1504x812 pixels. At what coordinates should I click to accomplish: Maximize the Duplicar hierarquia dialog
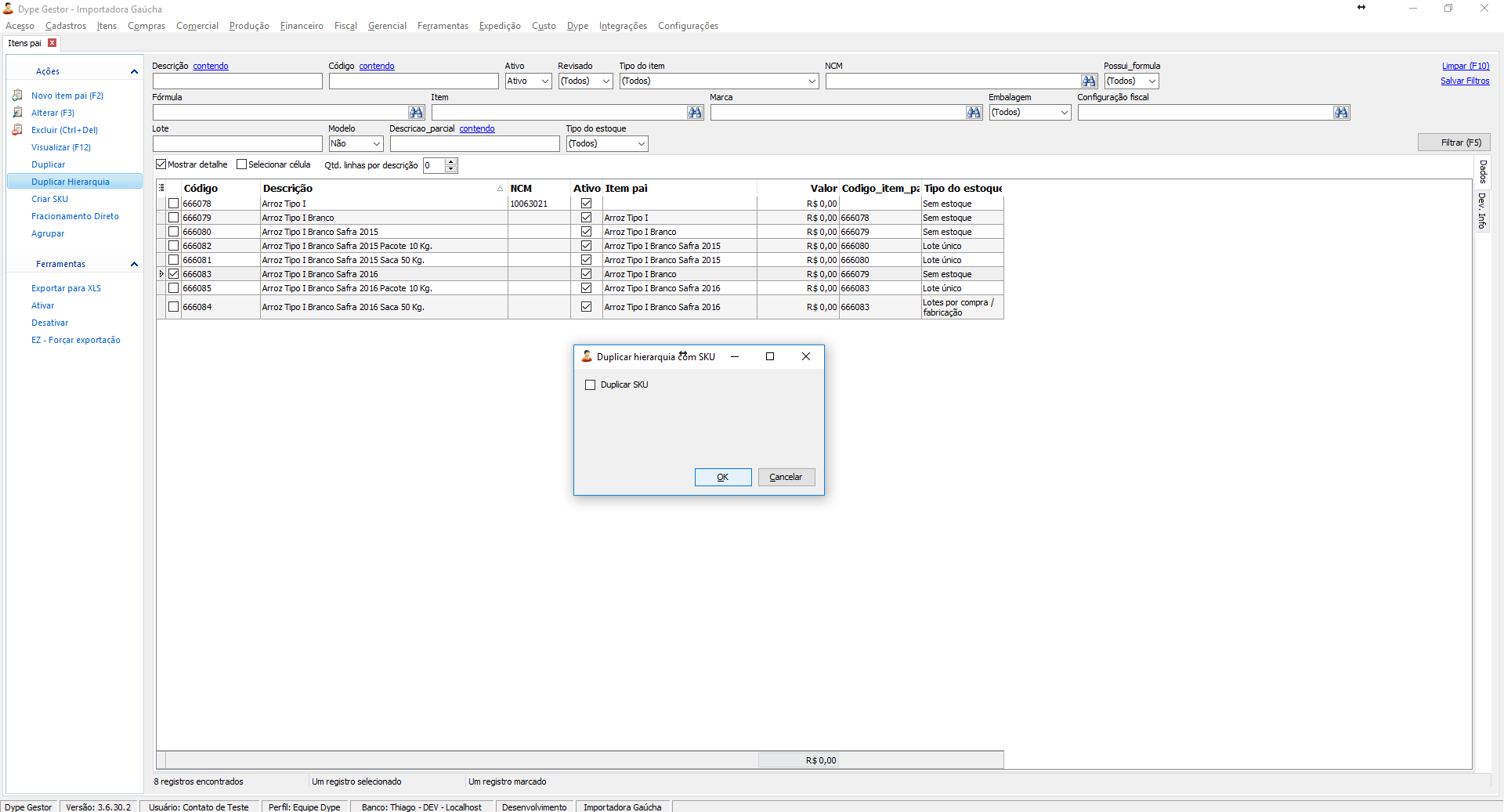pyautogui.click(x=770, y=356)
